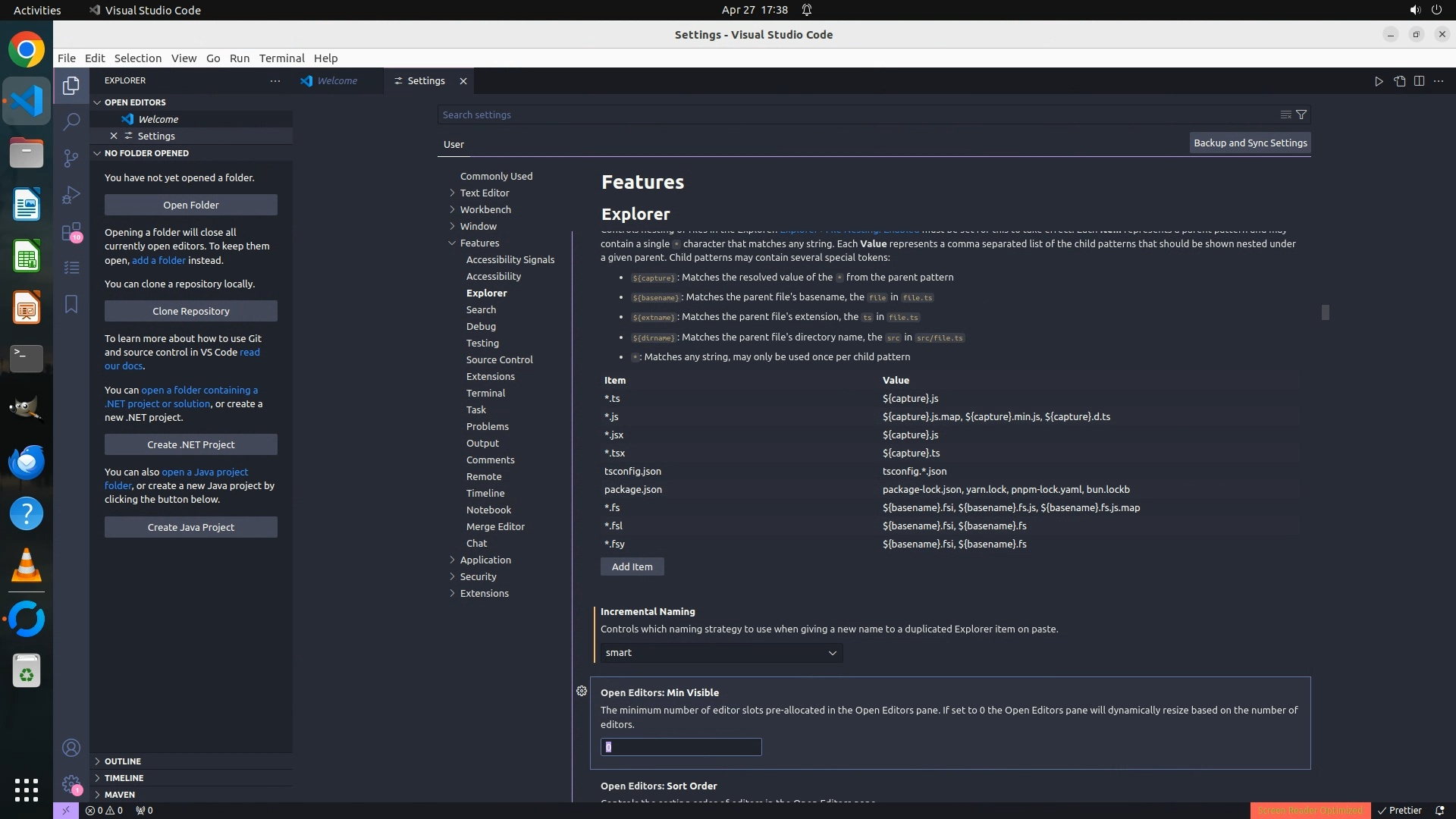Toggle Screen Reader Optimized status item

[x=1310, y=810]
